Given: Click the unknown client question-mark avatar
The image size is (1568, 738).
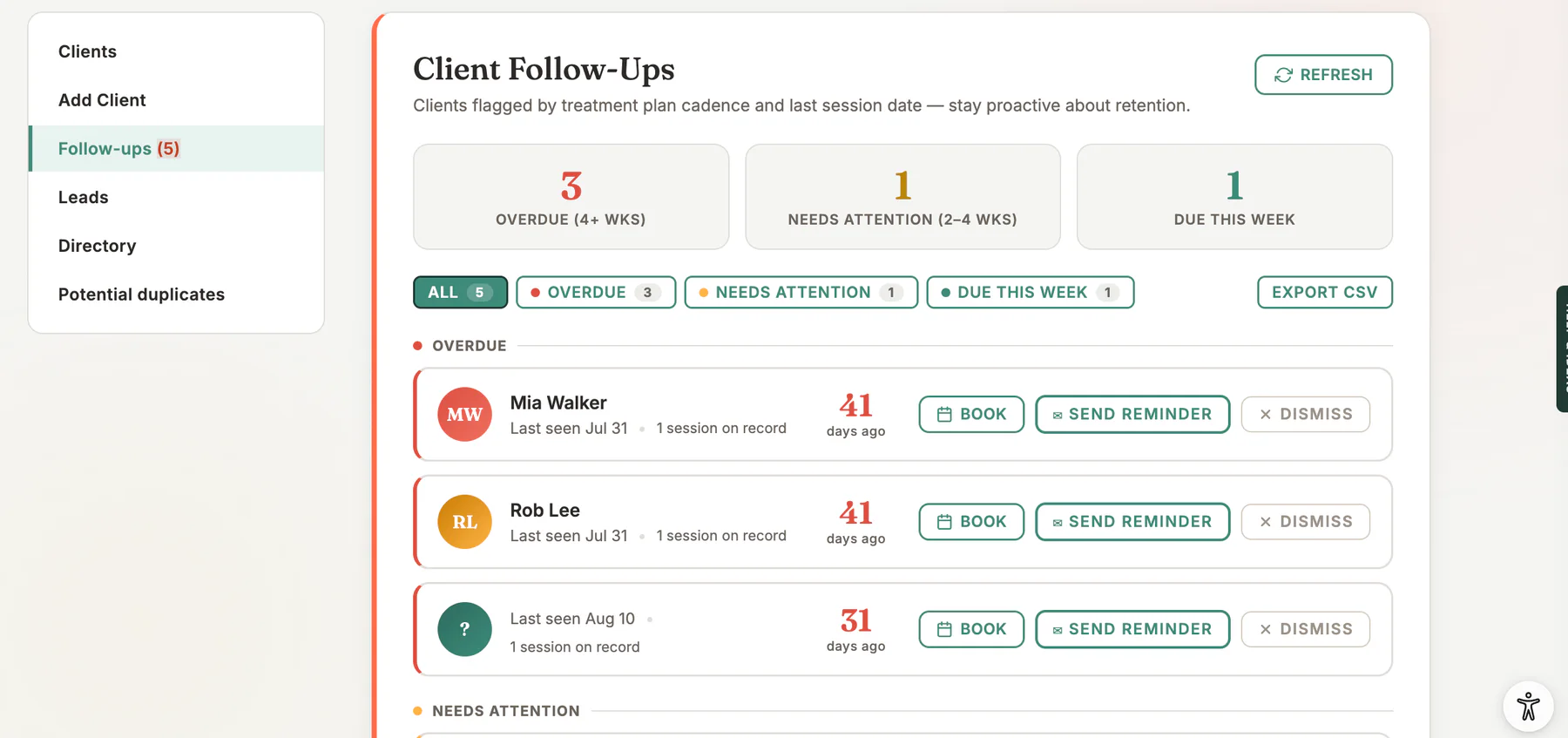Looking at the screenshot, I should [464, 629].
